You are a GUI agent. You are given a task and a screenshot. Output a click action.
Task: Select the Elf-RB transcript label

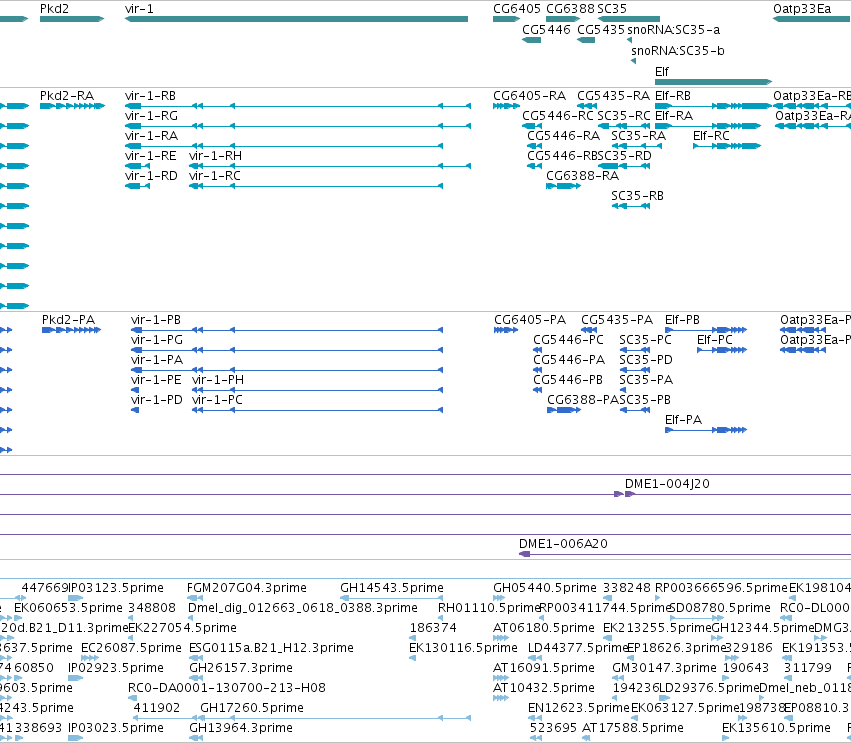672,96
